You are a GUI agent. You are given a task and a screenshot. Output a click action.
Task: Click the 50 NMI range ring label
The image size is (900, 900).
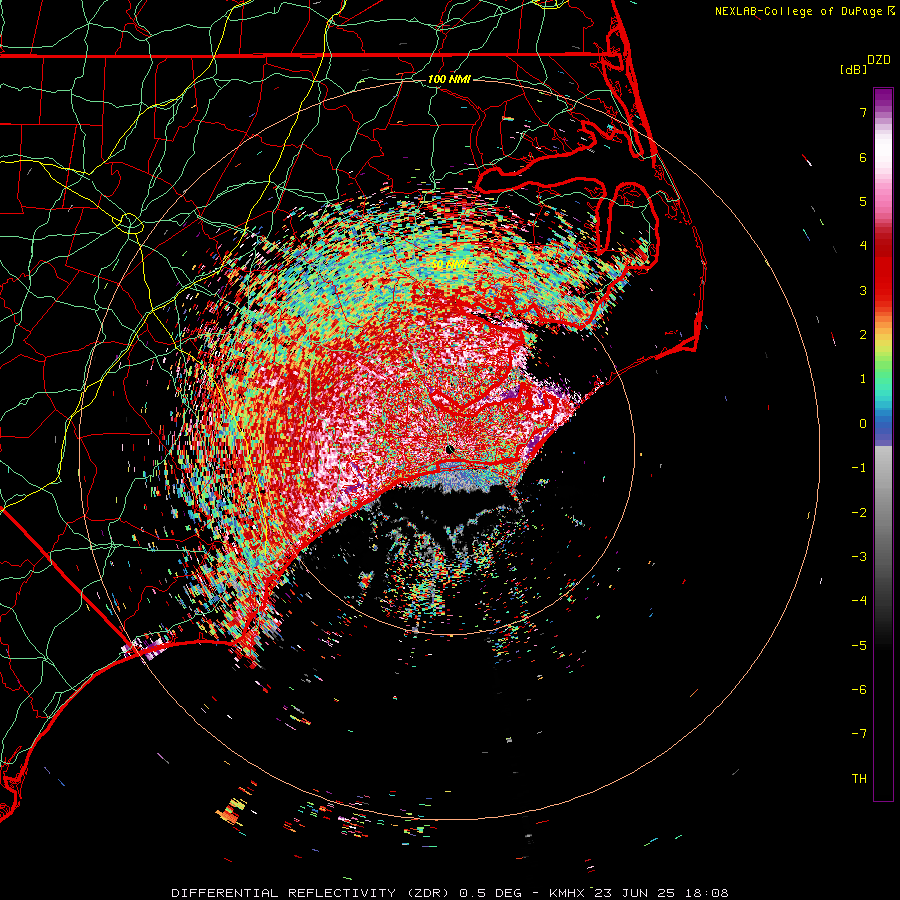tap(449, 265)
